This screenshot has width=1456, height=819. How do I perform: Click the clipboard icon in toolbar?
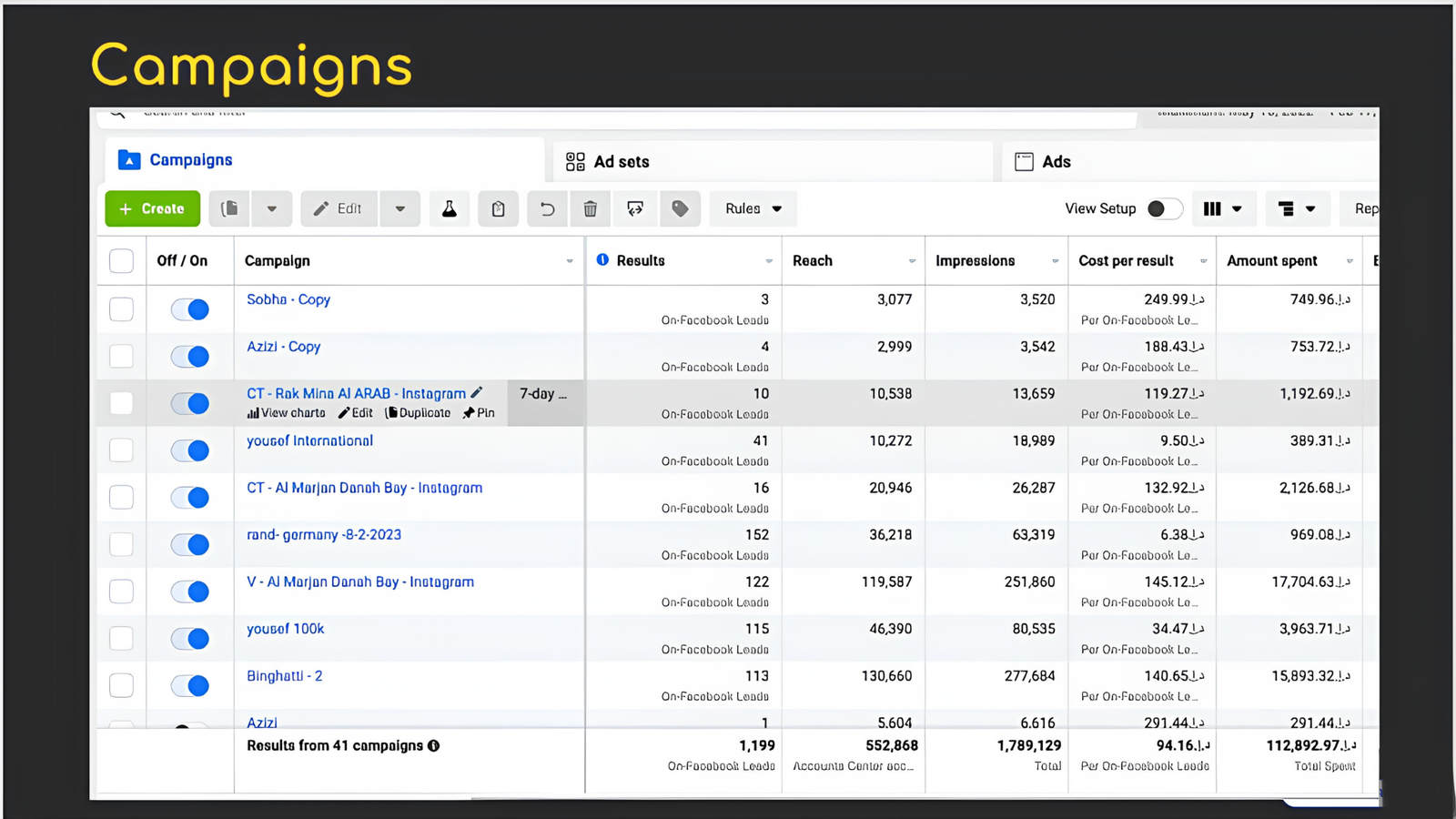[498, 209]
